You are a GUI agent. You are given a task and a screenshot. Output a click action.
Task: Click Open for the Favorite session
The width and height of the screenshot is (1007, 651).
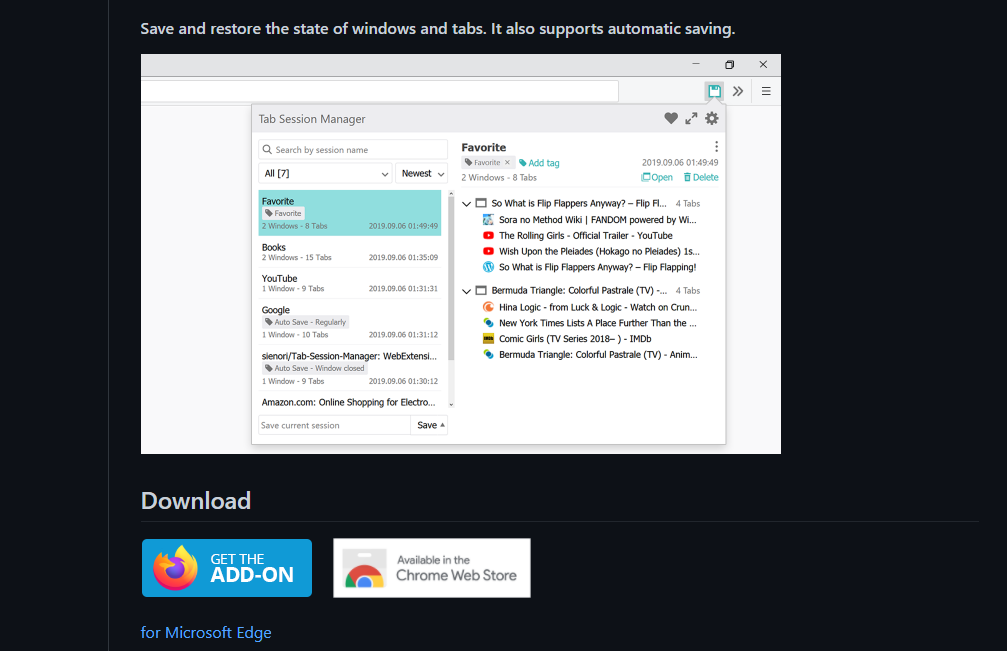(657, 177)
